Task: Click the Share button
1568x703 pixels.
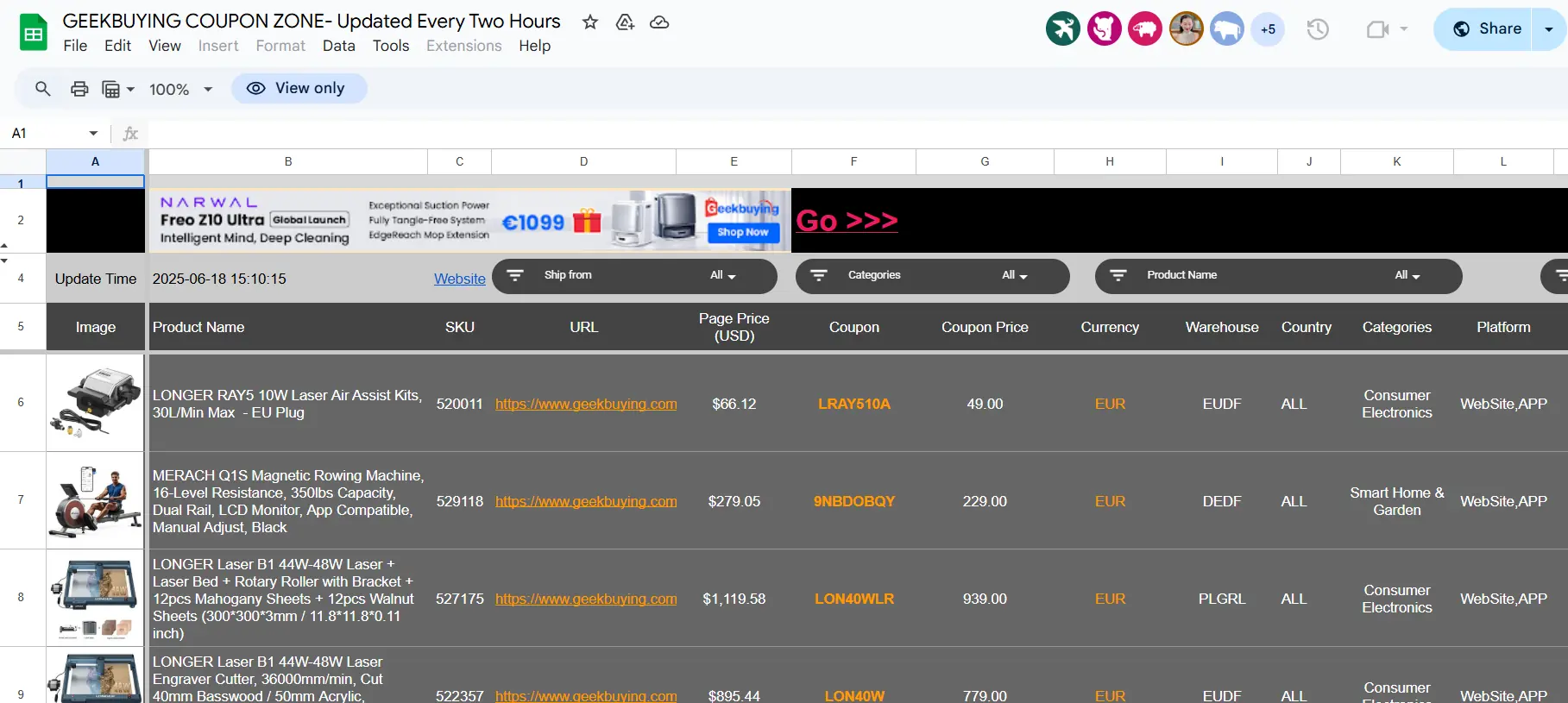Action: tap(1483, 28)
